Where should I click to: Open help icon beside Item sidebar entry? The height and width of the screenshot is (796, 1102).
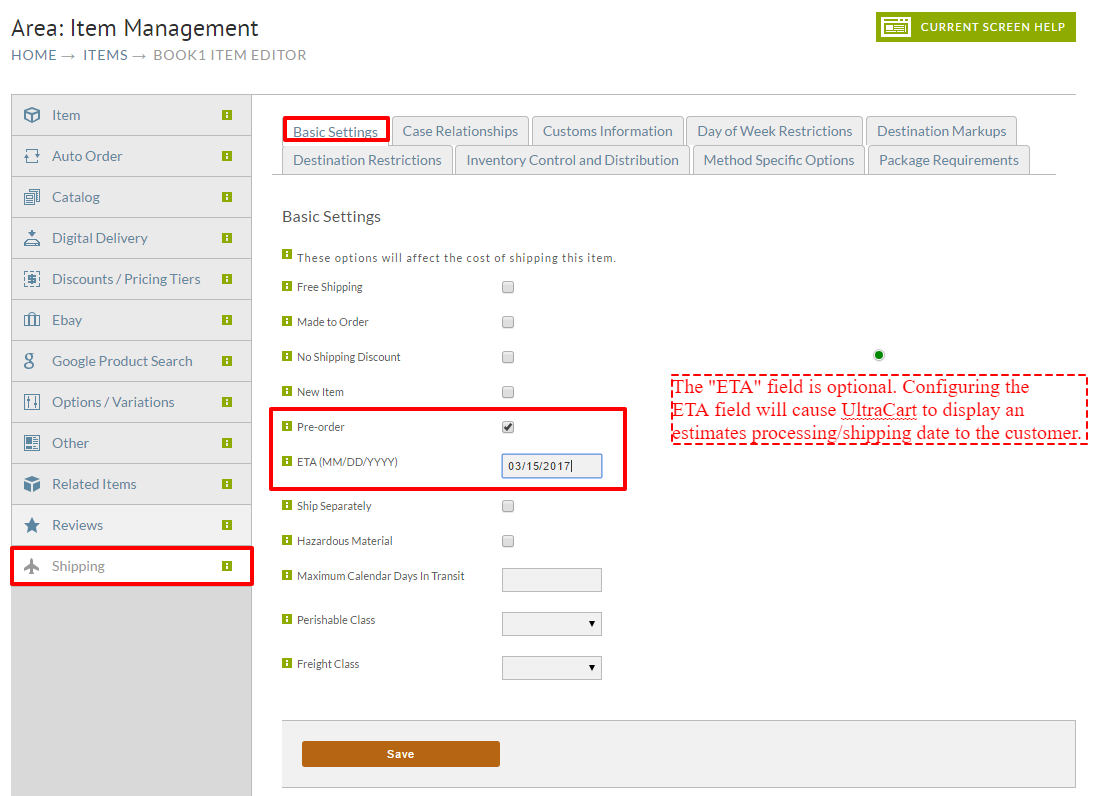click(x=227, y=115)
